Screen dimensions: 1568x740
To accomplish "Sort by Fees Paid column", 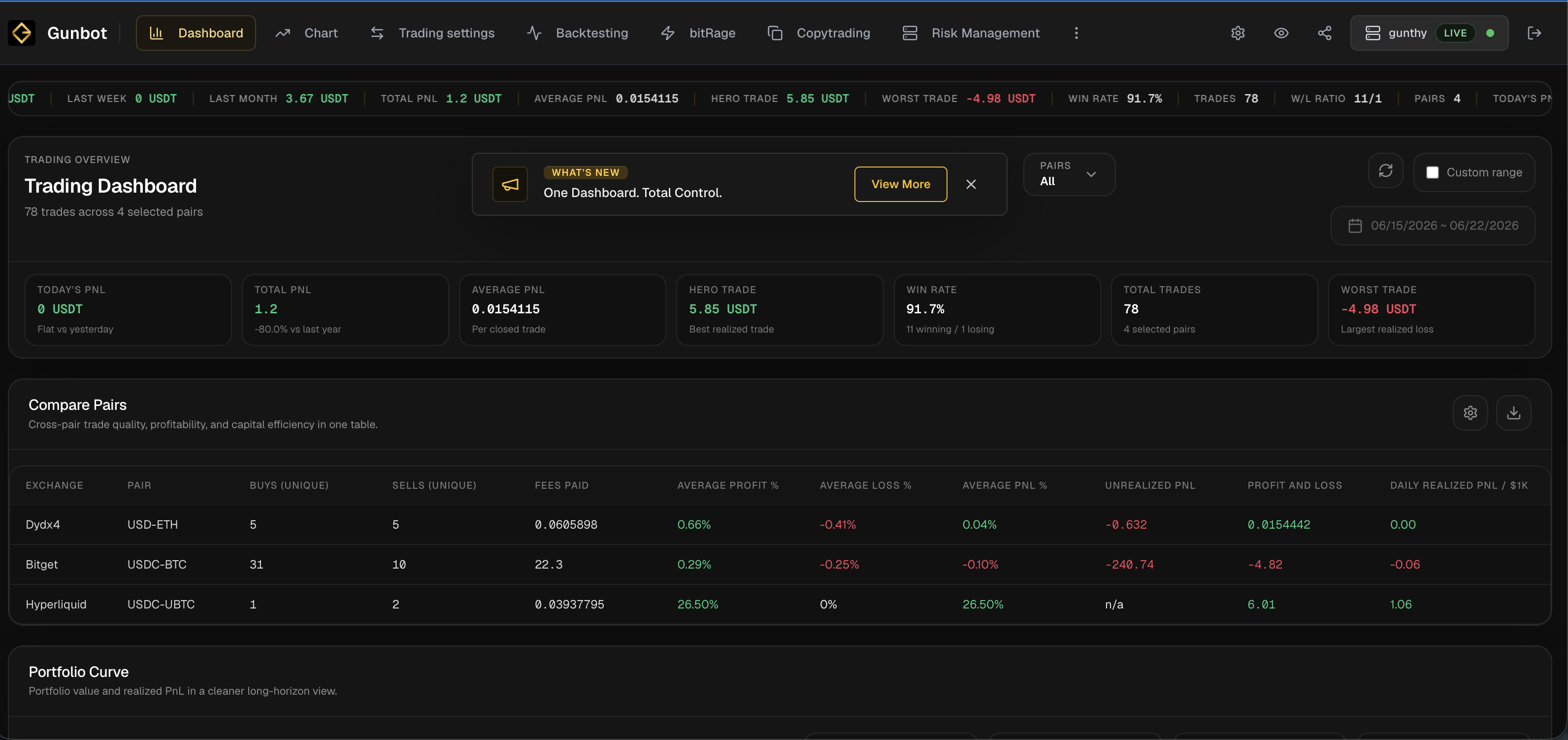I will tap(561, 485).
